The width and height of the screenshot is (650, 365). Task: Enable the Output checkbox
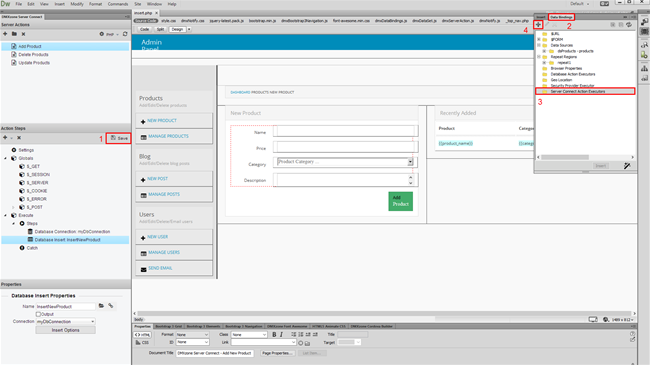(x=38, y=314)
